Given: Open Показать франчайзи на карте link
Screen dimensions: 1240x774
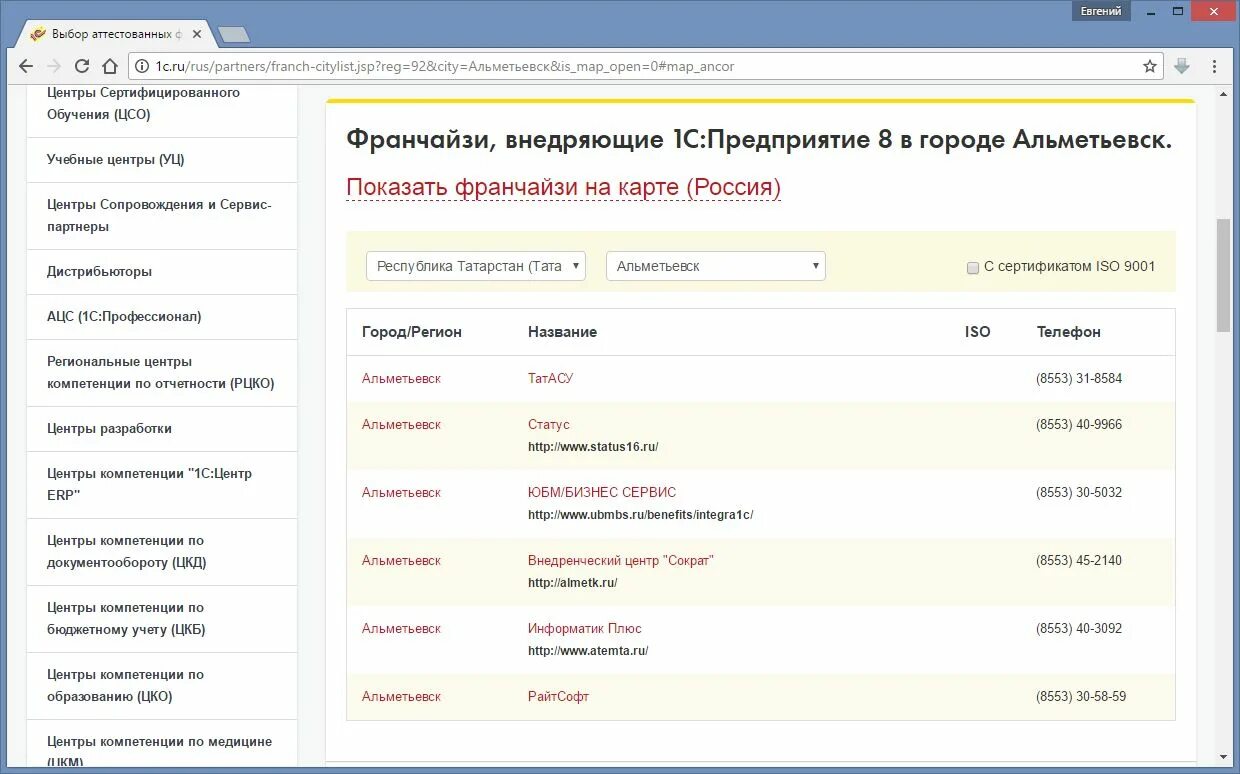Looking at the screenshot, I should pos(563,188).
